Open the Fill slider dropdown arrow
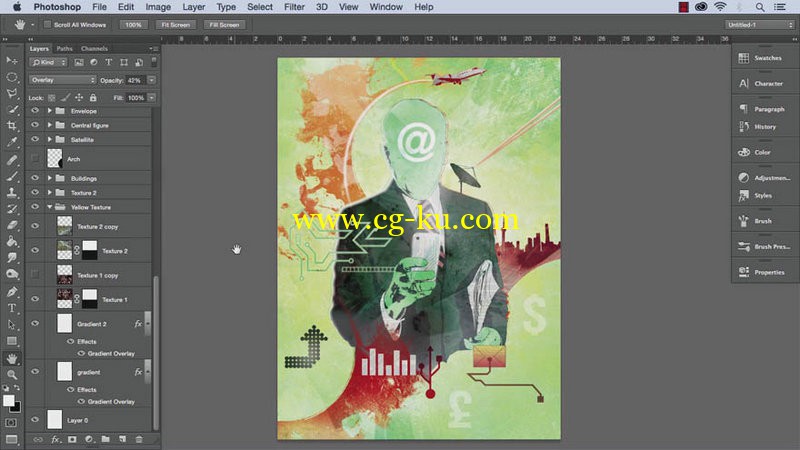 point(152,97)
